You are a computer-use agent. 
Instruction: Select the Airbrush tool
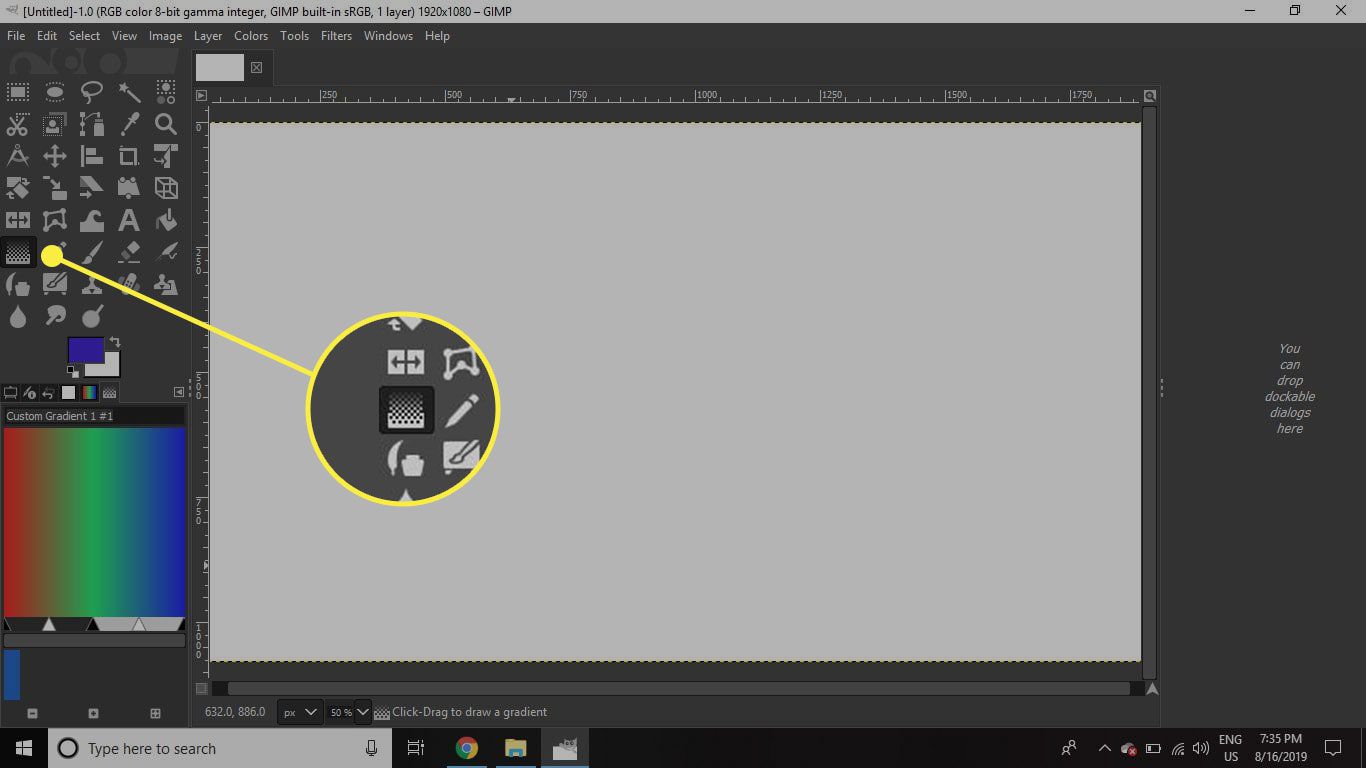pyautogui.click(x=166, y=253)
